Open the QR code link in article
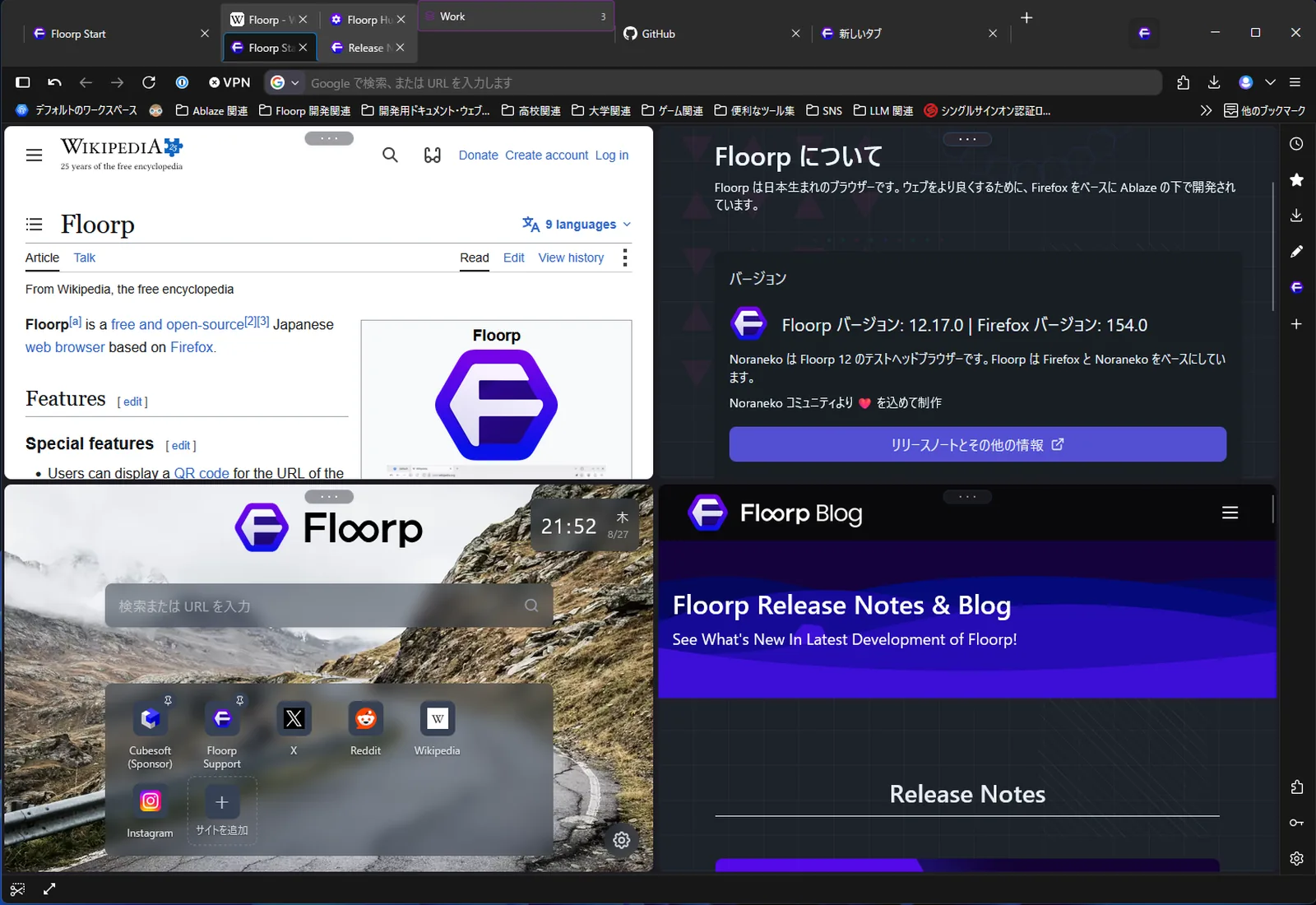 tap(202, 473)
